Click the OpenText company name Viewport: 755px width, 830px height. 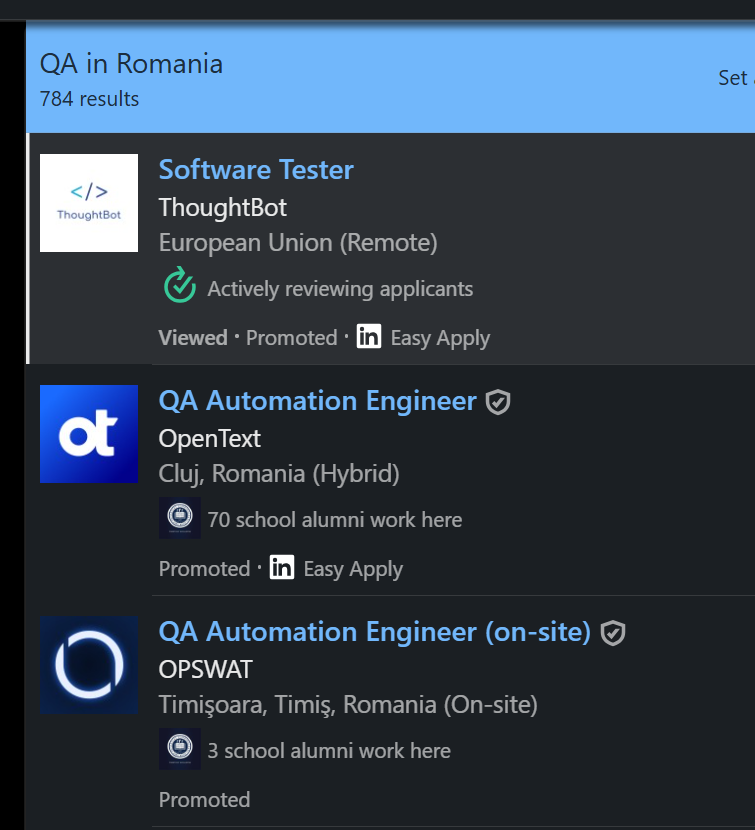click(x=210, y=439)
